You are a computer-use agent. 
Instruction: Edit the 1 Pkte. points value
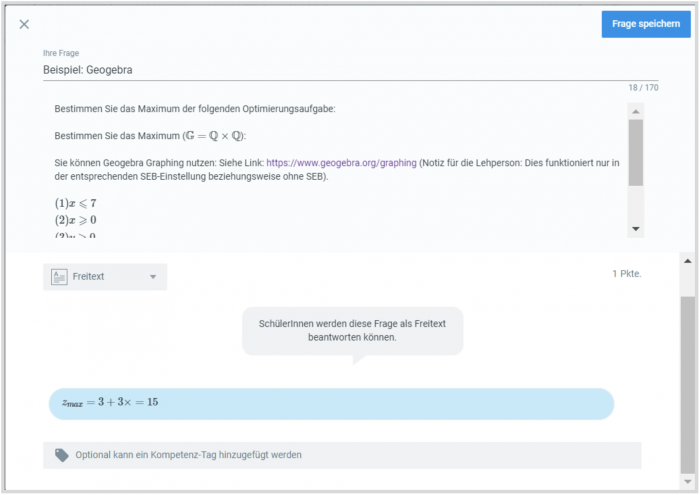(x=626, y=274)
